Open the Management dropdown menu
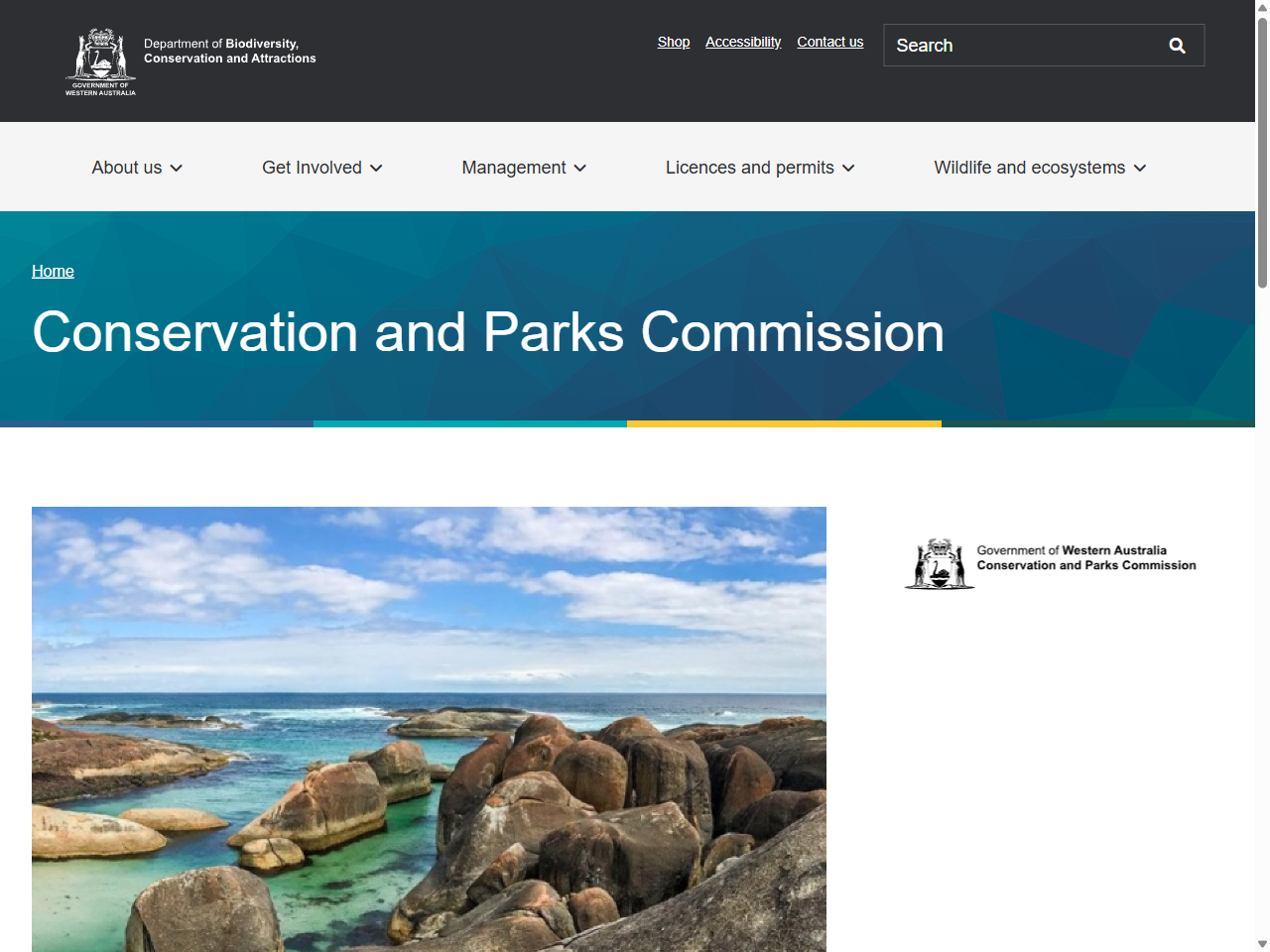The height and width of the screenshot is (952, 1270). [514, 168]
